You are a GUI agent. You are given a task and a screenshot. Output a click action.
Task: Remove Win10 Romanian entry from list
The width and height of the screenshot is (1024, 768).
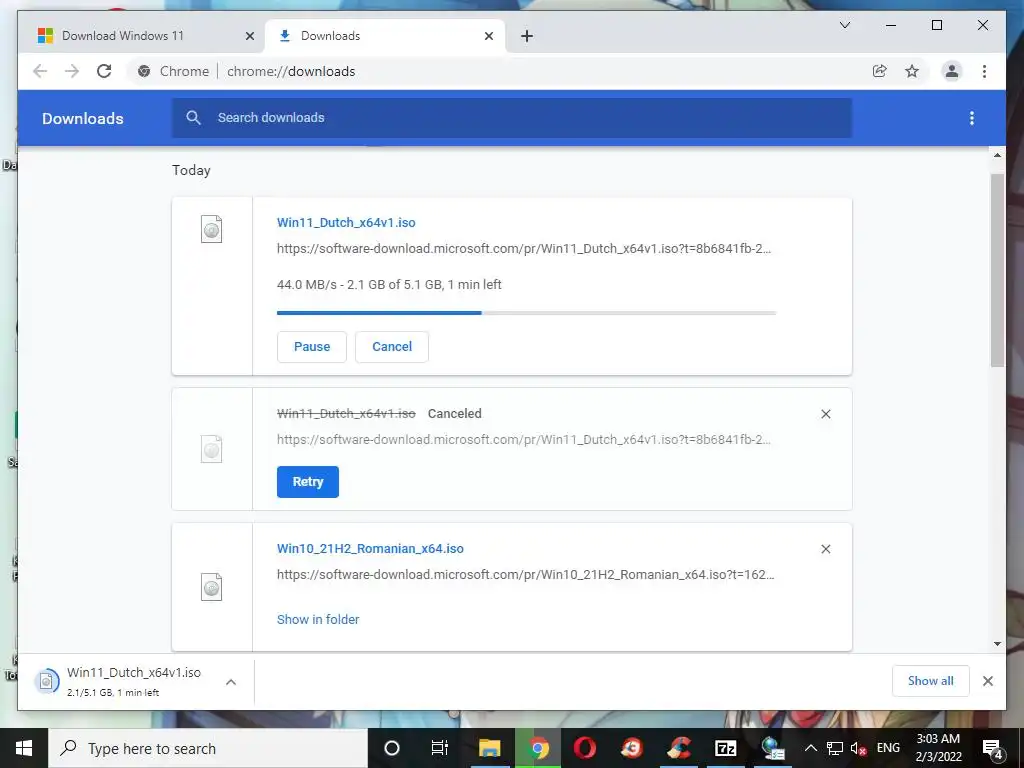(x=825, y=549)
